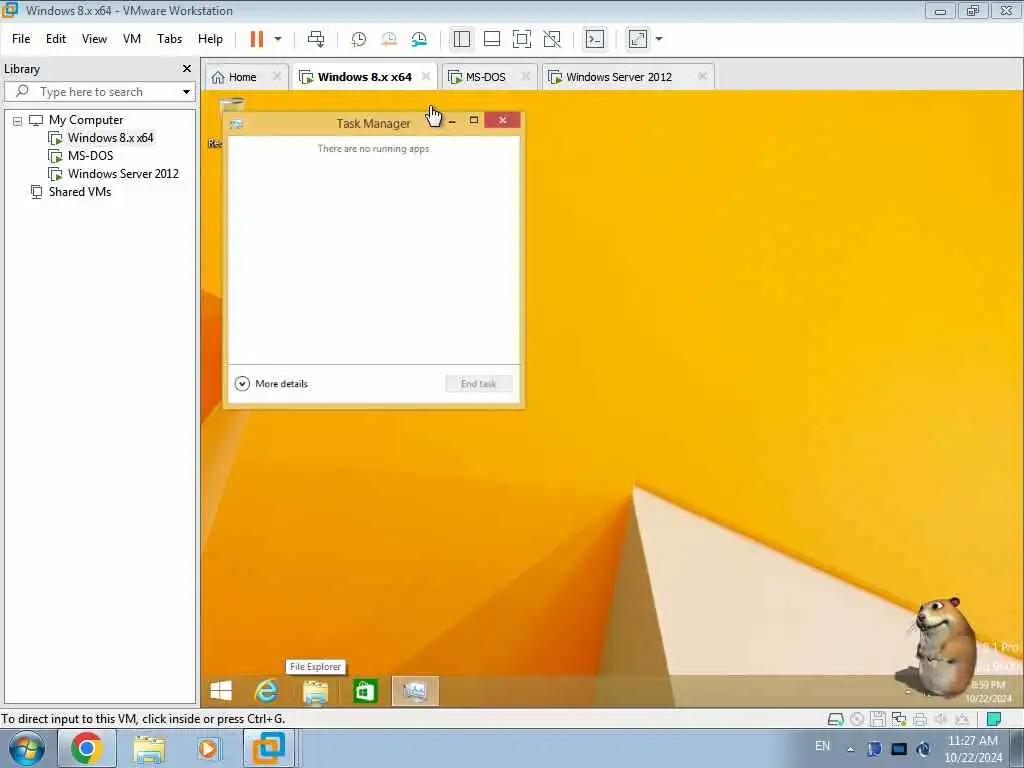The image size is (1024, 768).
Task: Open the View menu
Action: click(94, 39)
